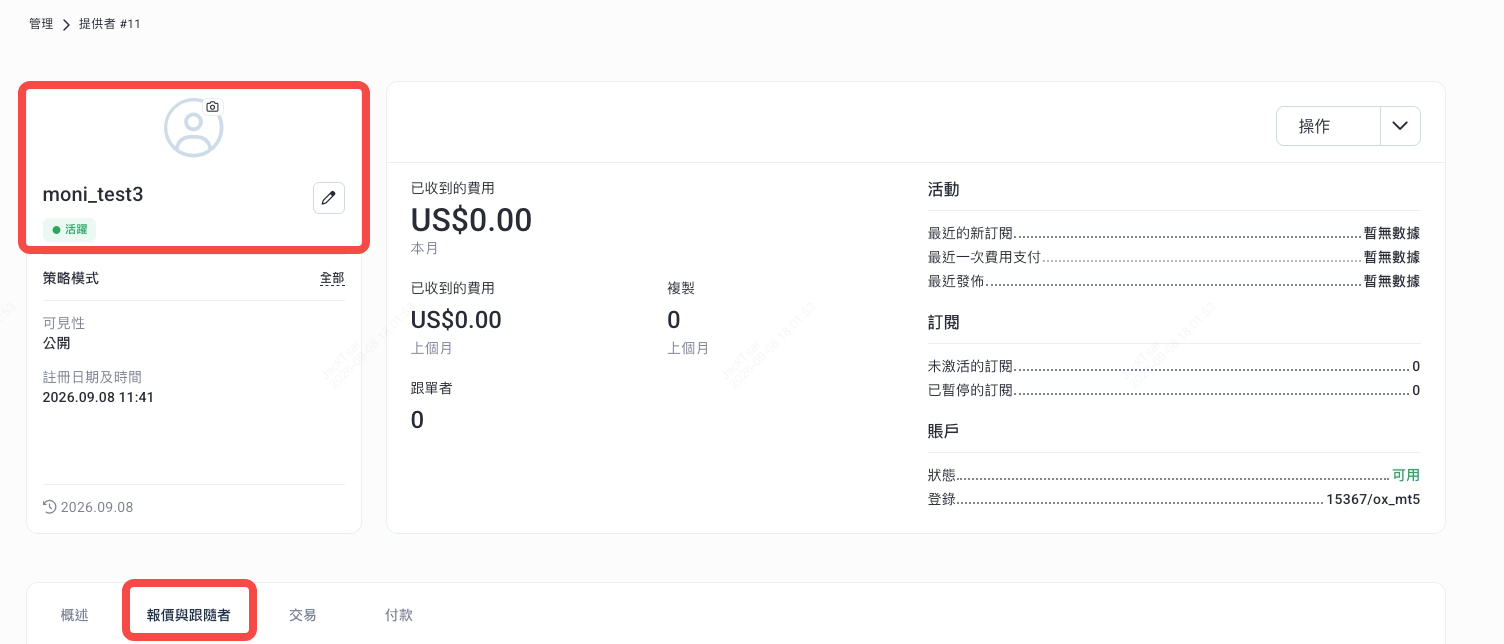This screenshot has height=644, width=1504.
Task: Click the camera icon on avatar
Action: click(x=212, y=106)
